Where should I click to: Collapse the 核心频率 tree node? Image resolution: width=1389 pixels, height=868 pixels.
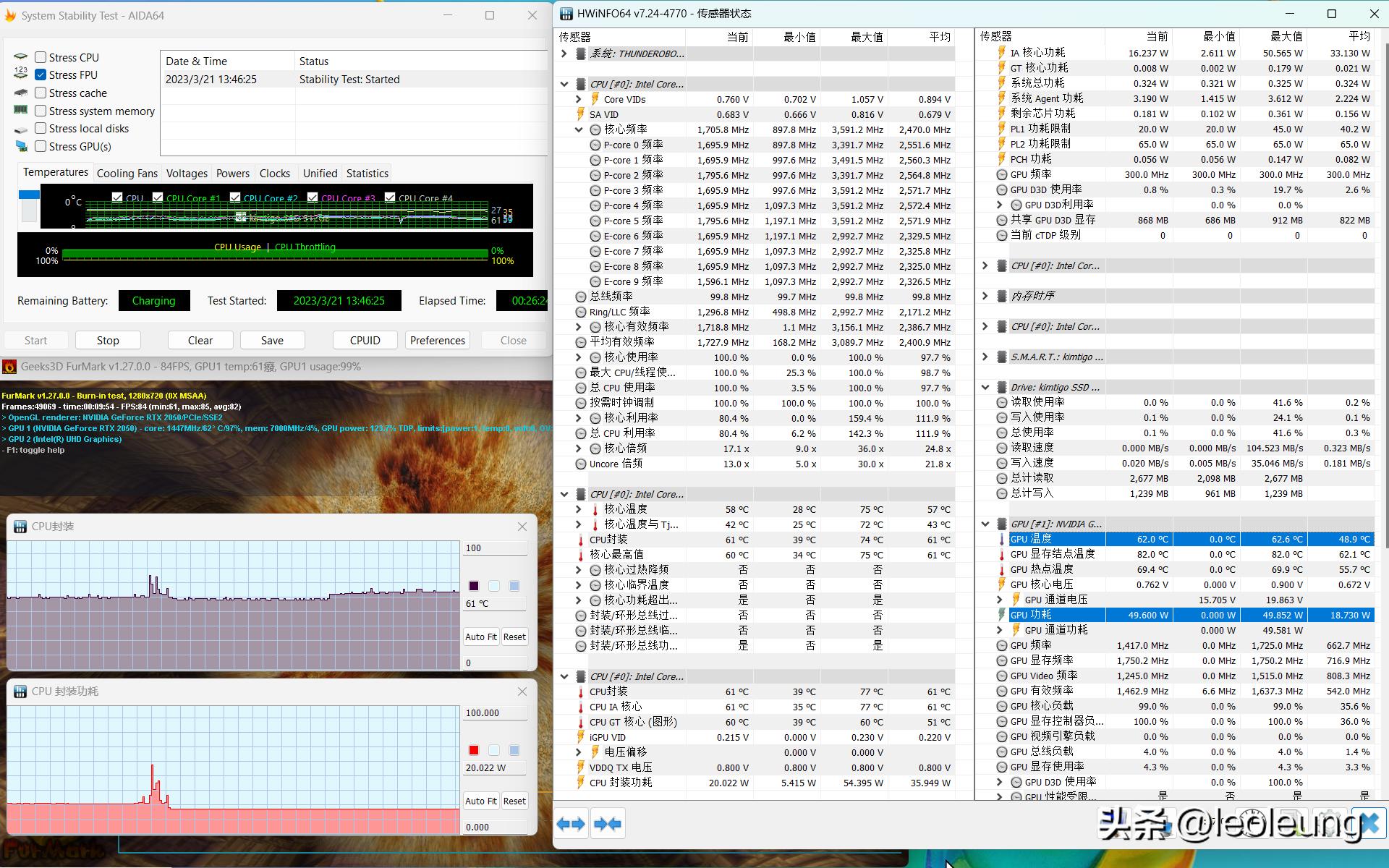coord(579,129)
